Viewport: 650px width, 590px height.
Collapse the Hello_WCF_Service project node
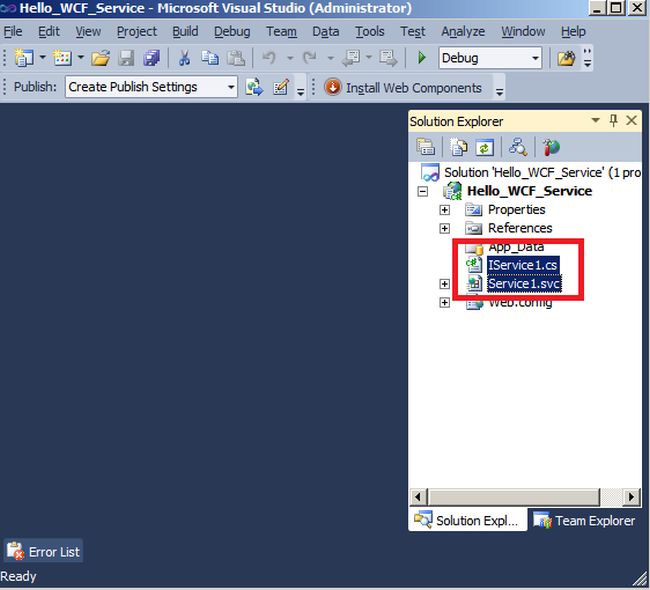point(422,192)
